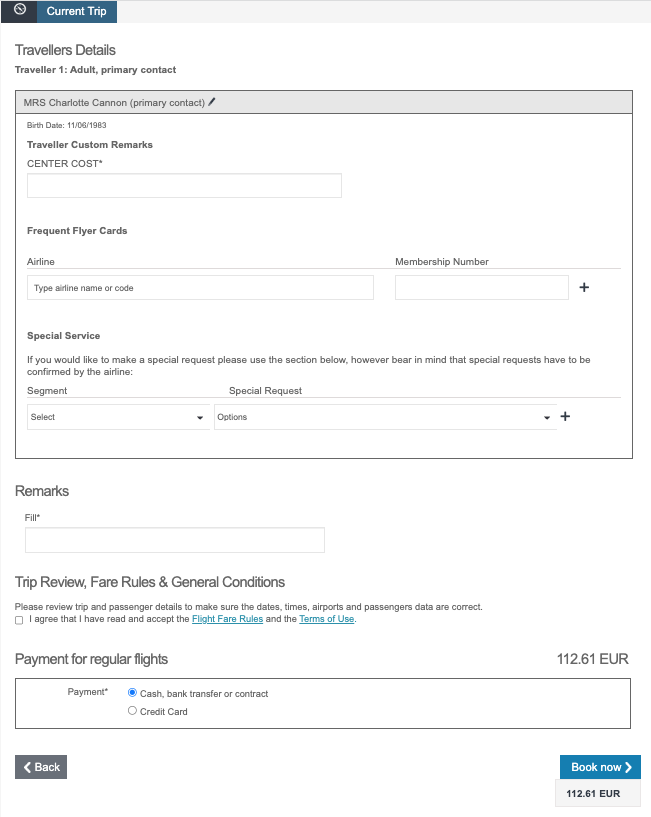Image resolution: width=651 pixels, height=817 pixels.
Task: Click into the Remarks Fill field
Action: 175,541
